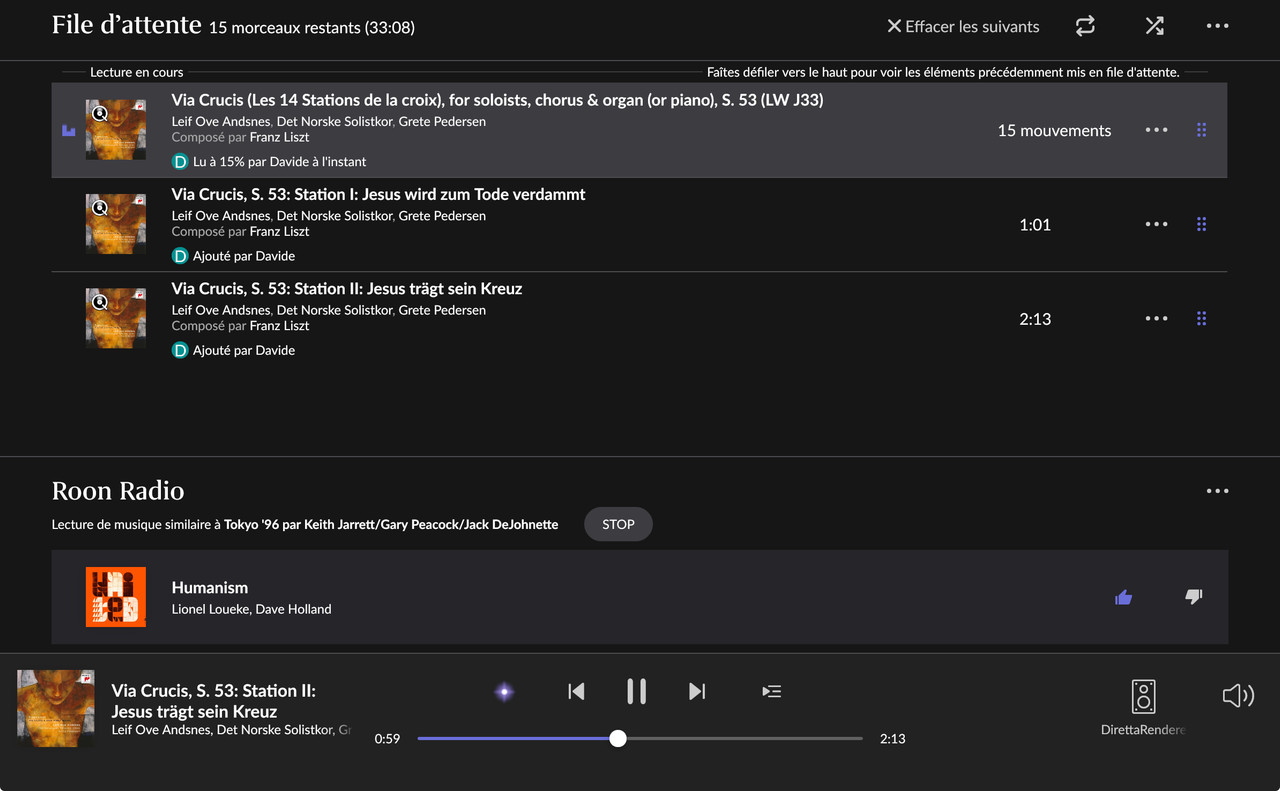The image size is (1280, 791).
Task: Open Franz Liszt composer link in Station I row
Action: coord(279,231)
